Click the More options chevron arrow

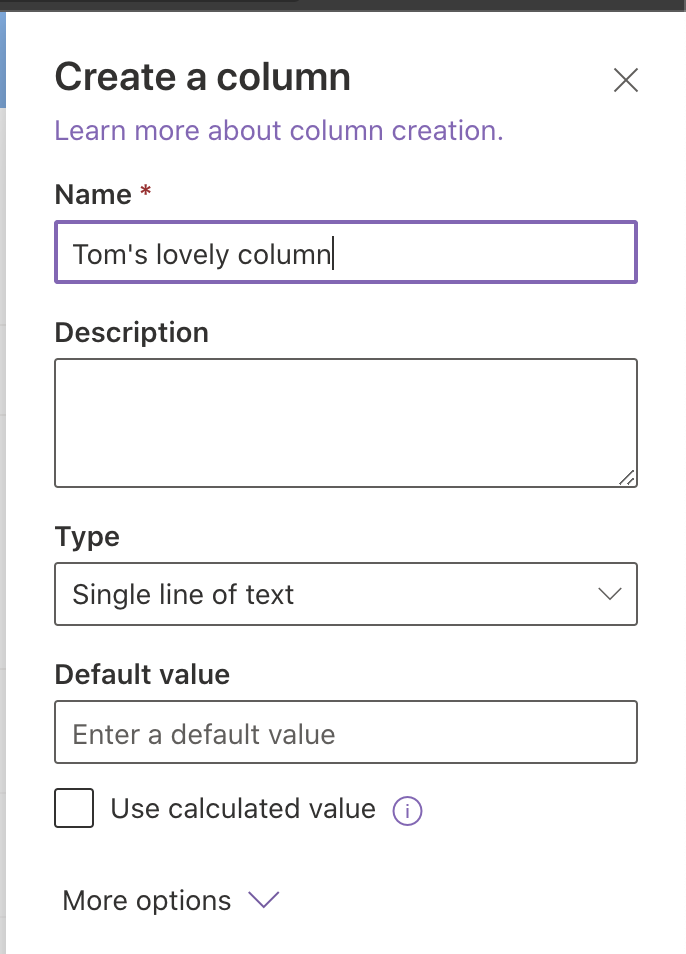(263, 899)
